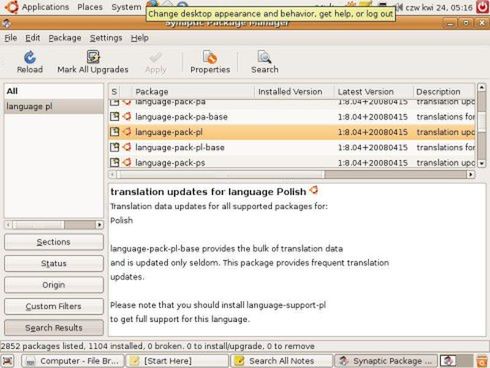Open the Trash icon in bottom panel
This screenshot has width=490, height=368.
482,361
